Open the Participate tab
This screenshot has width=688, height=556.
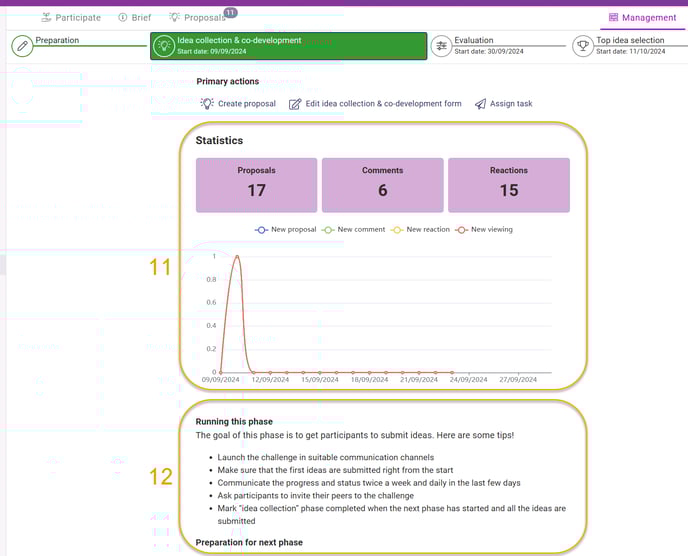71,18
